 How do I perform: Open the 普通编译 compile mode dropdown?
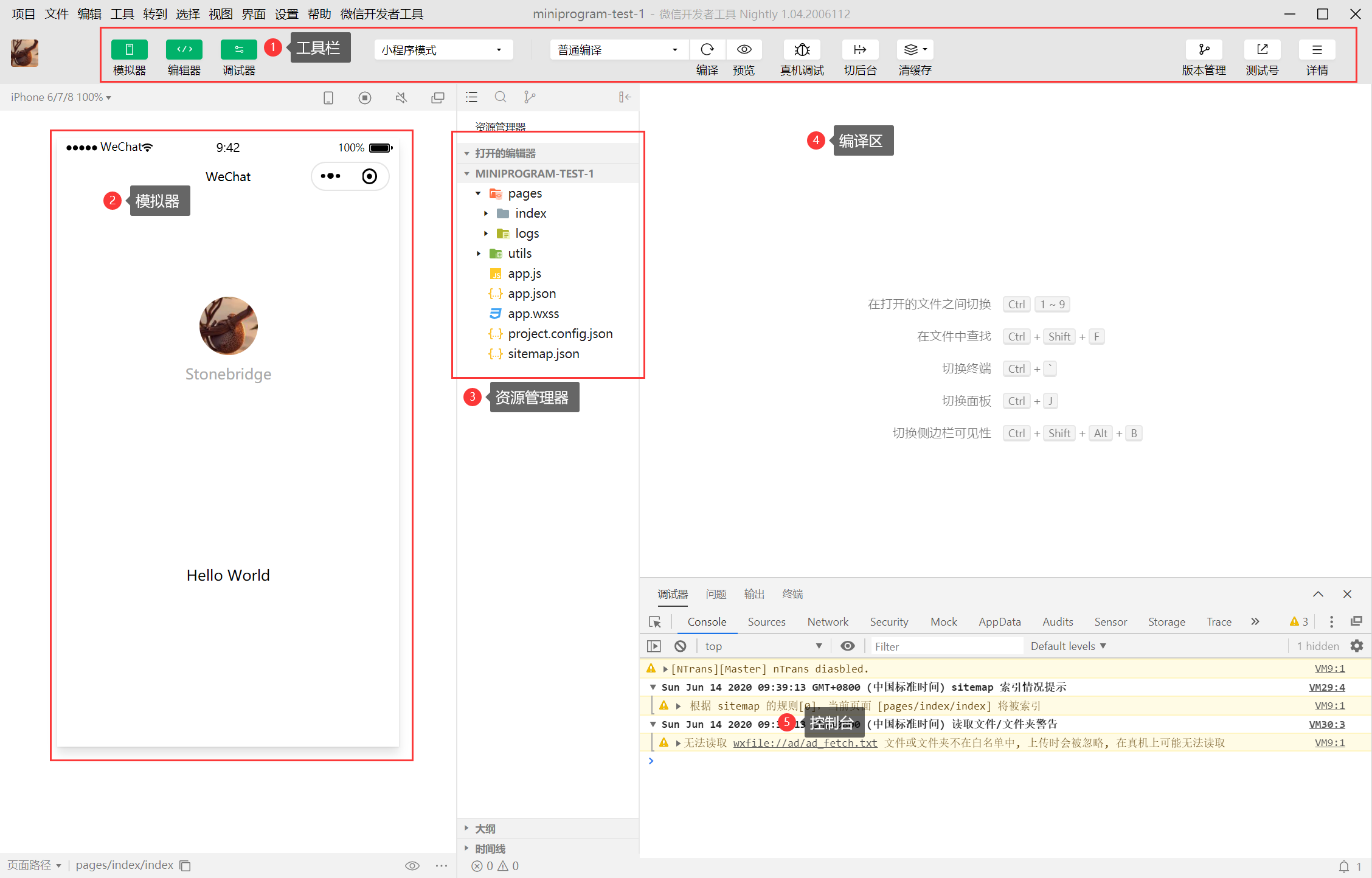pyautogui.click(x=619, y=50)
